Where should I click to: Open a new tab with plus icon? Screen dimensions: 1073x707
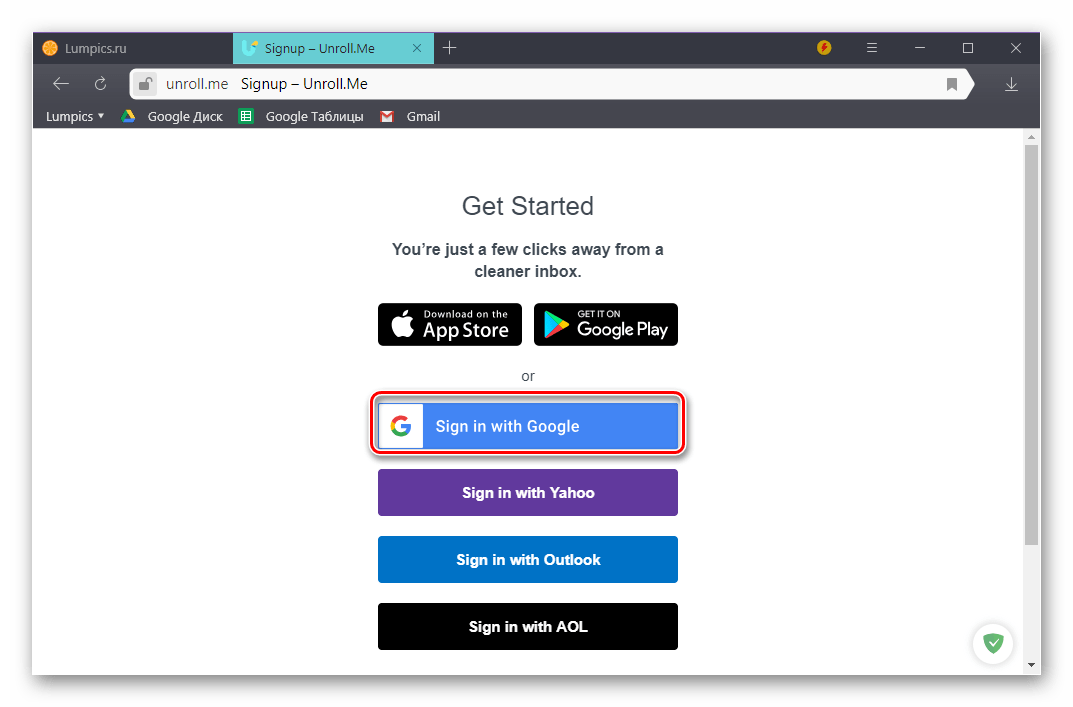click(450, 48)
